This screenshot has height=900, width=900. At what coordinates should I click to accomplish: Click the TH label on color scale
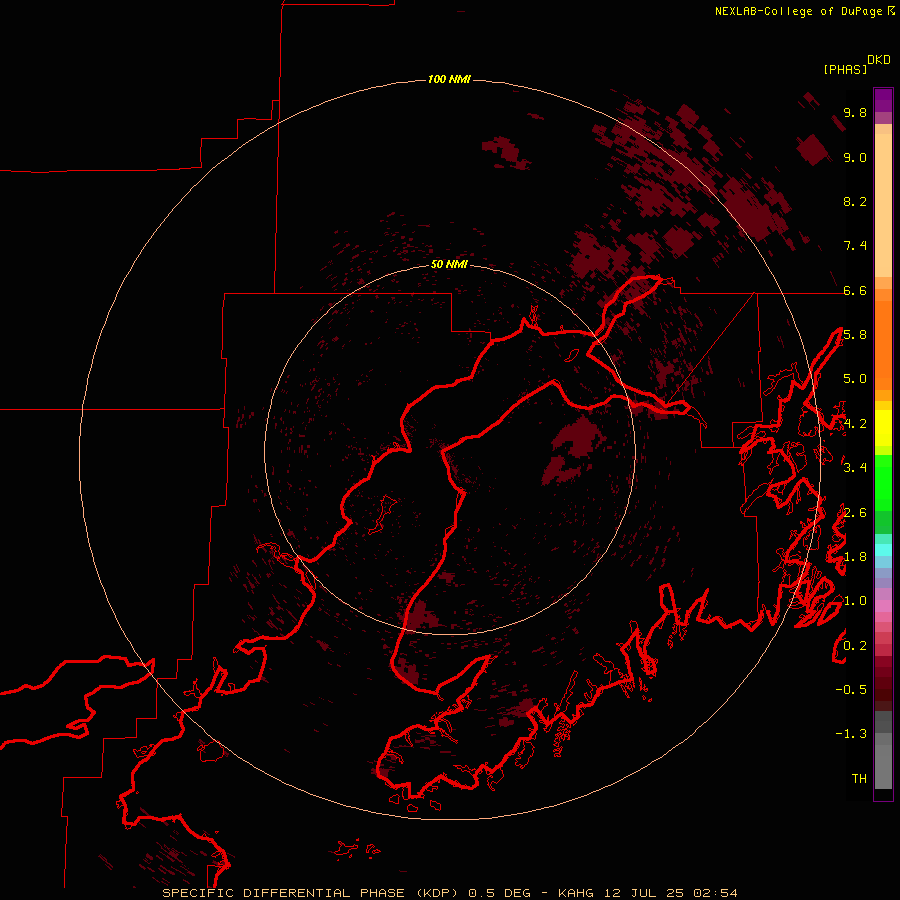[x=859, y=779]
